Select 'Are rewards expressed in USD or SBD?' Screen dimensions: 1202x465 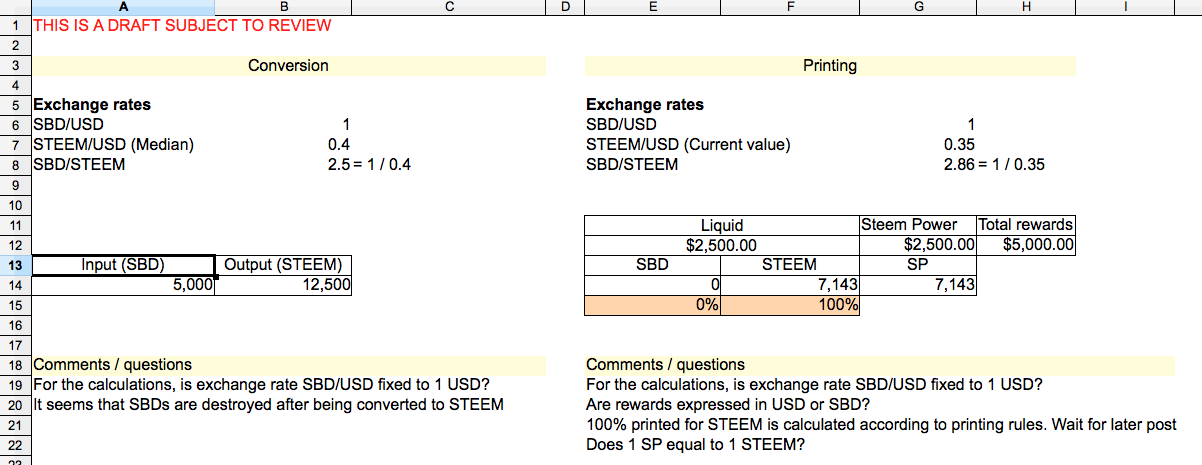pyautogui.click(x=728, y=404)
